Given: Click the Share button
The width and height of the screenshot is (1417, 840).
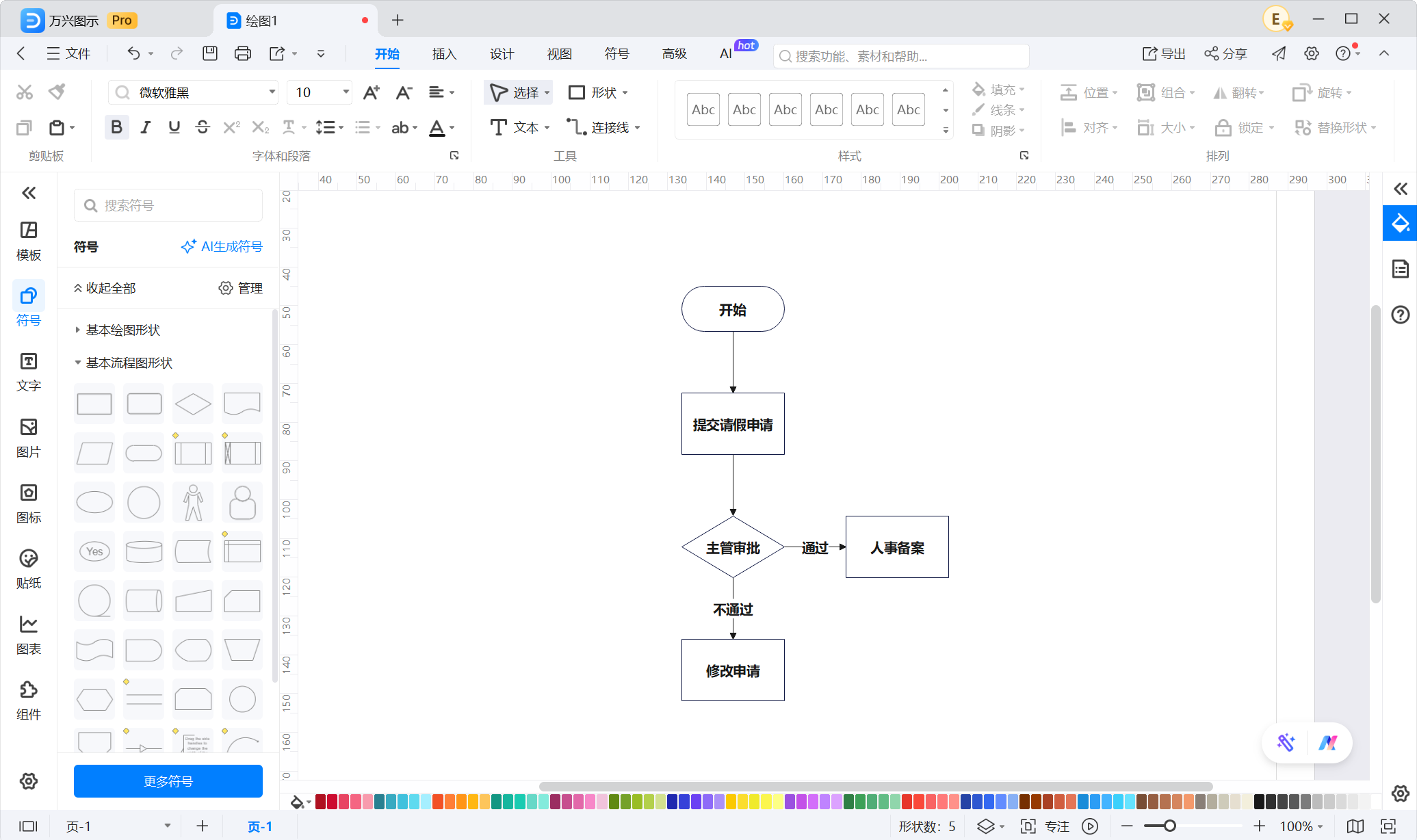Looking at the screenshot, I should [1225, 53].
